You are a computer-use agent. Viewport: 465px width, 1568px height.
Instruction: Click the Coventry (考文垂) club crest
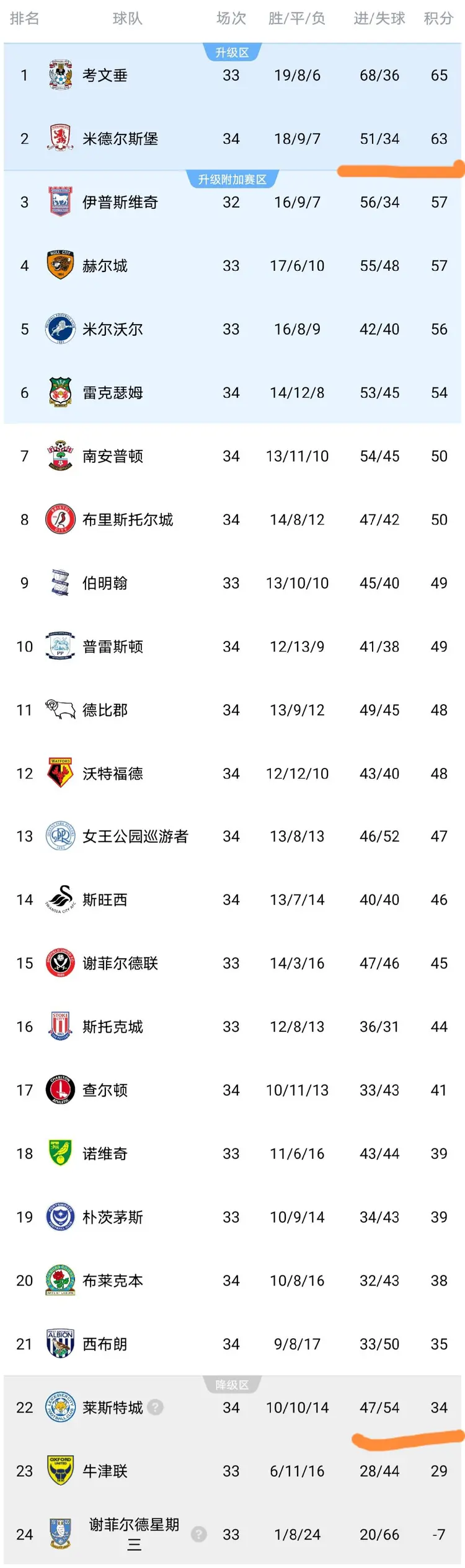(x=60, y=75)
